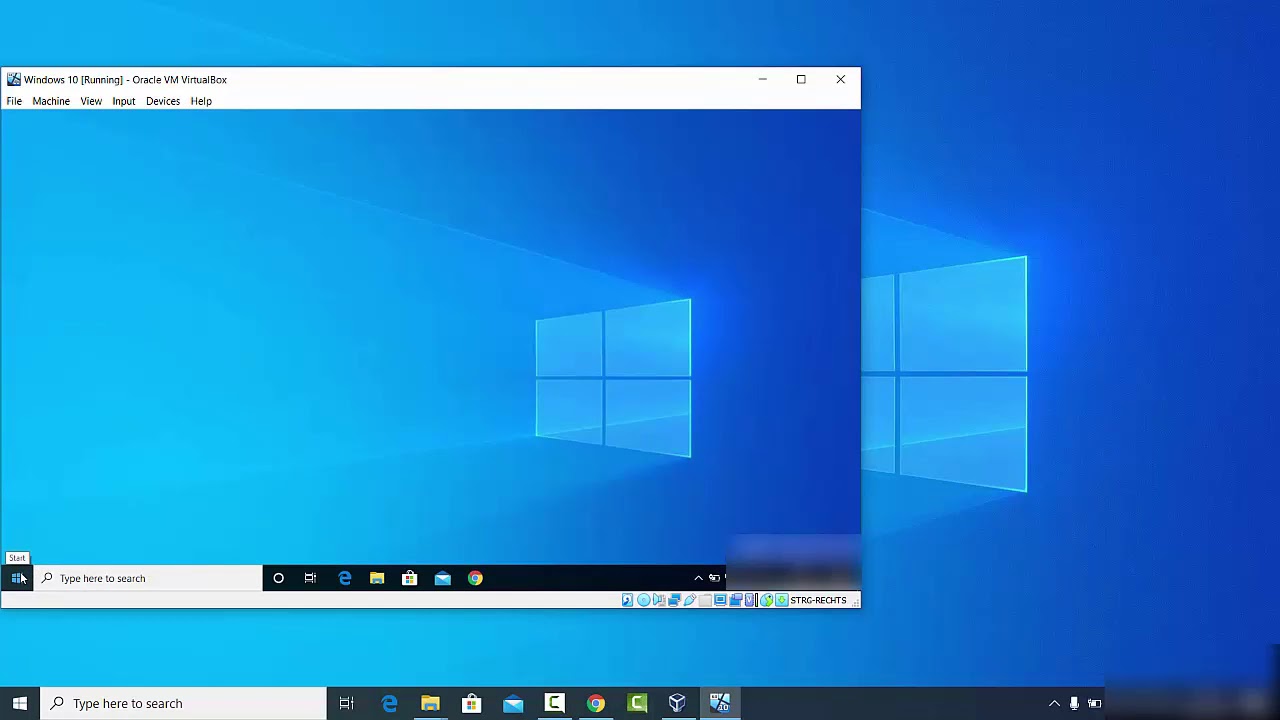Open the Input menu in VirtualBox
Image resolution: width=1280 pixels, height=720 pixels.
pos(124,101)
